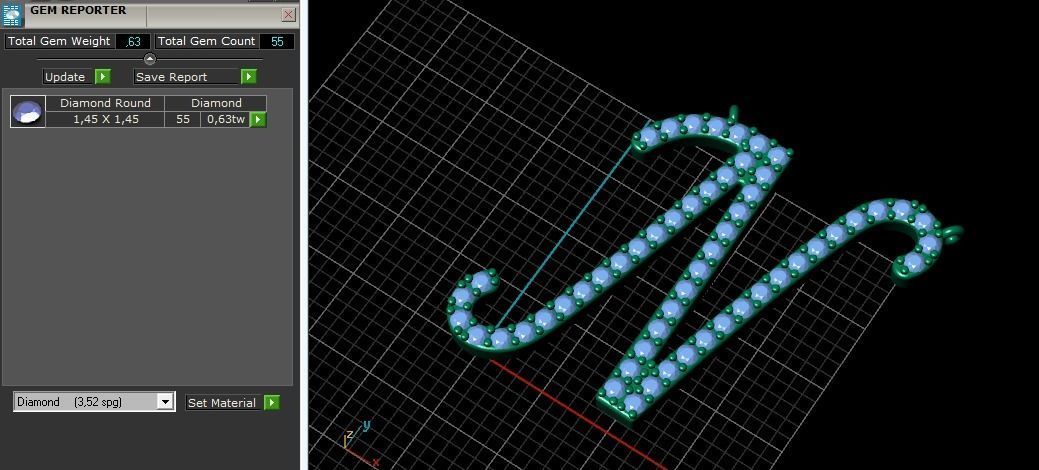Click green arrow next to Update
Screen dimensions: 1039x470
[103, 77]
